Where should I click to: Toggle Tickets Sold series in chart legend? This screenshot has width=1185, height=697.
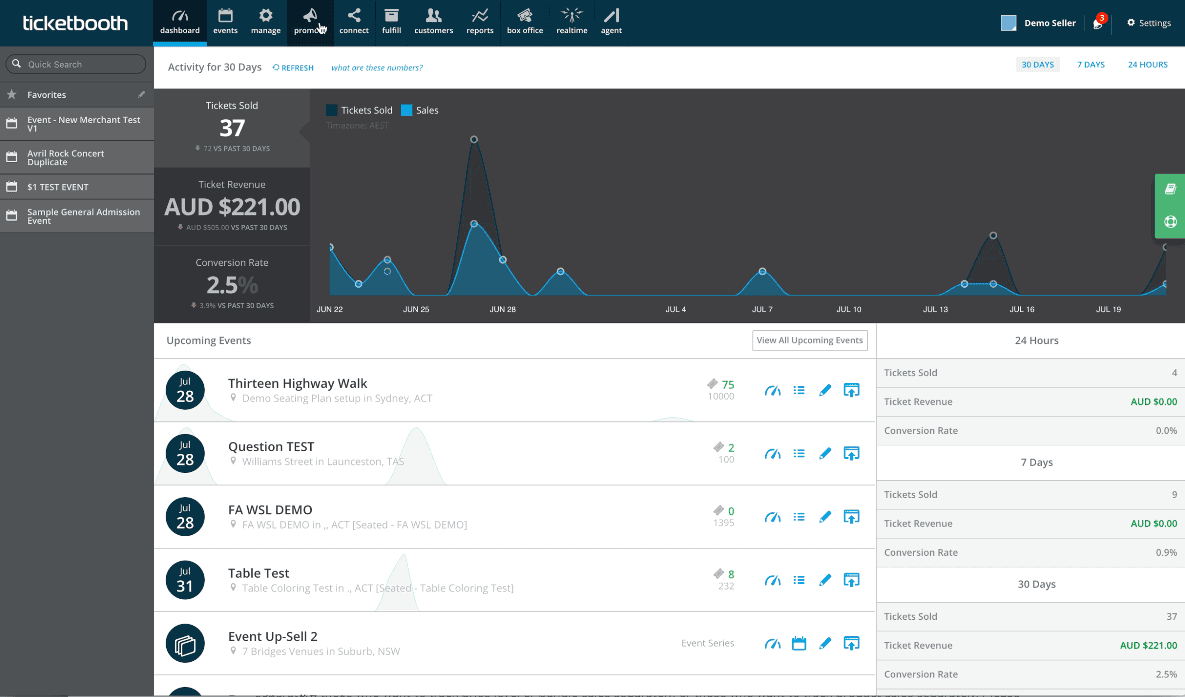[359, 110]
